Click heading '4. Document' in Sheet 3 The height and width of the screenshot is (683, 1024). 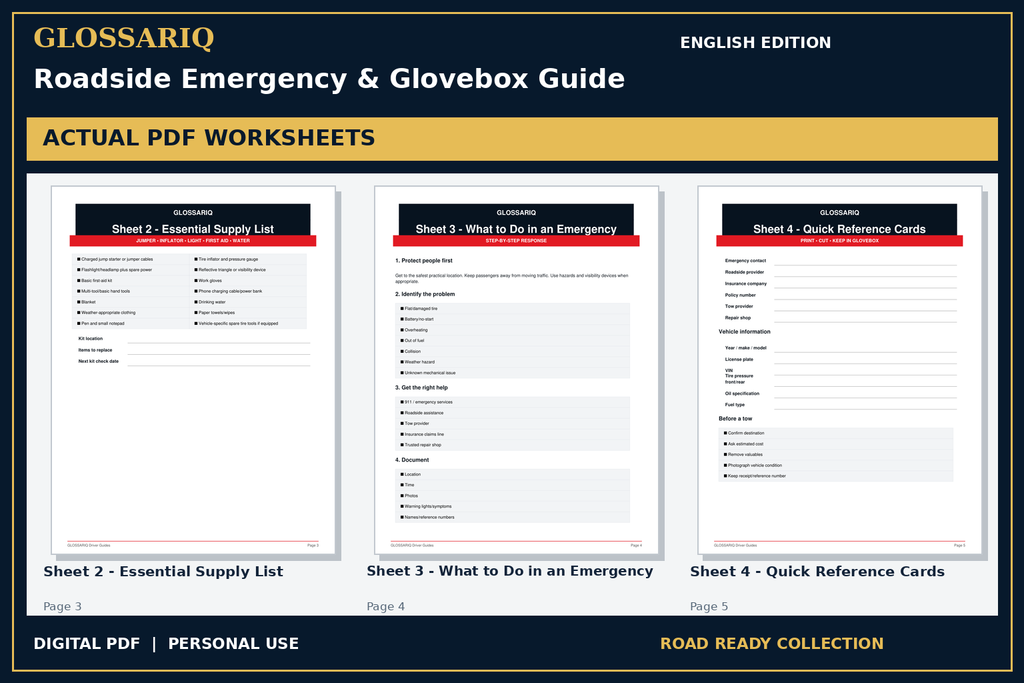click(412, 460)
